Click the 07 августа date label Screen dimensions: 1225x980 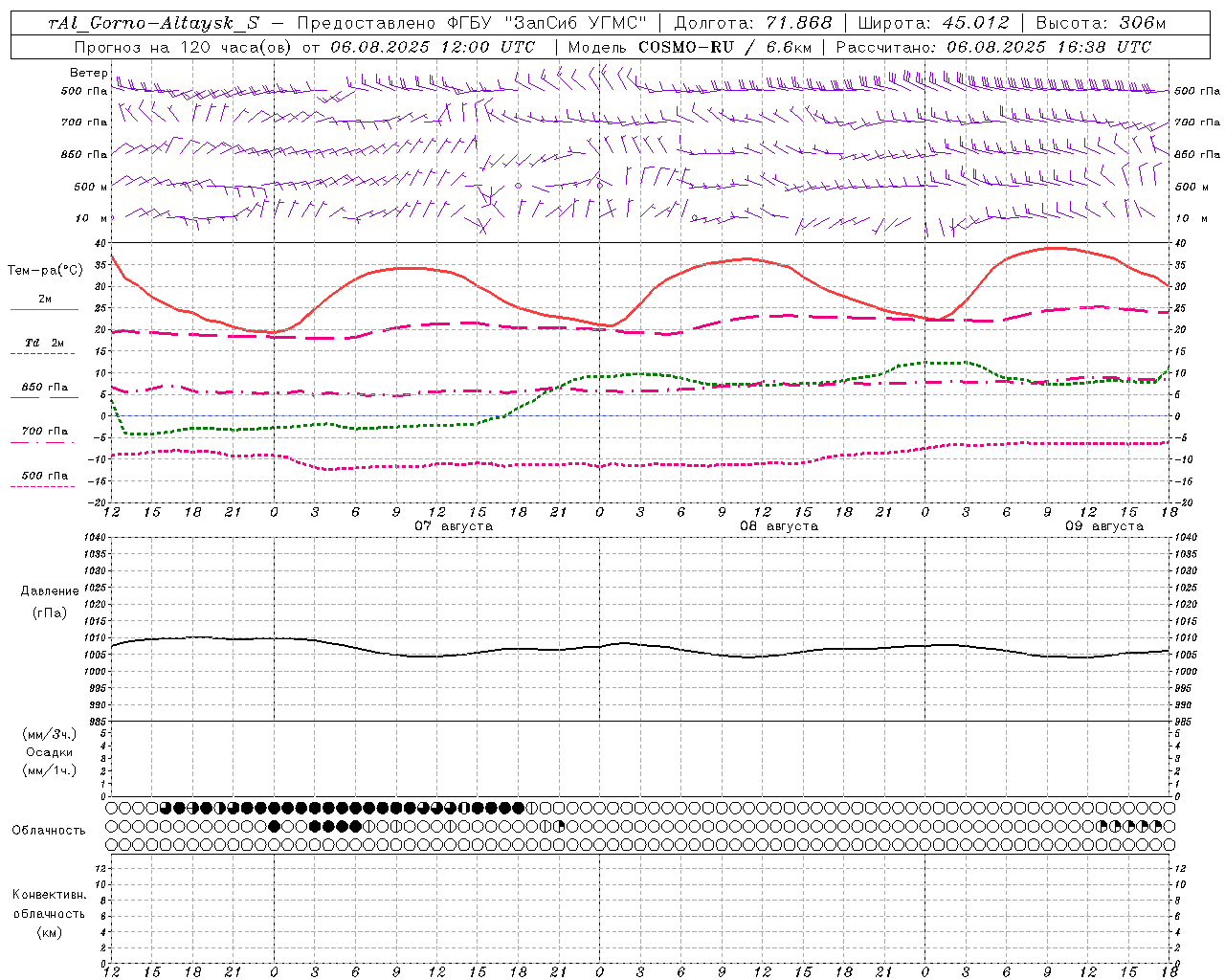(x=454, y=526)
